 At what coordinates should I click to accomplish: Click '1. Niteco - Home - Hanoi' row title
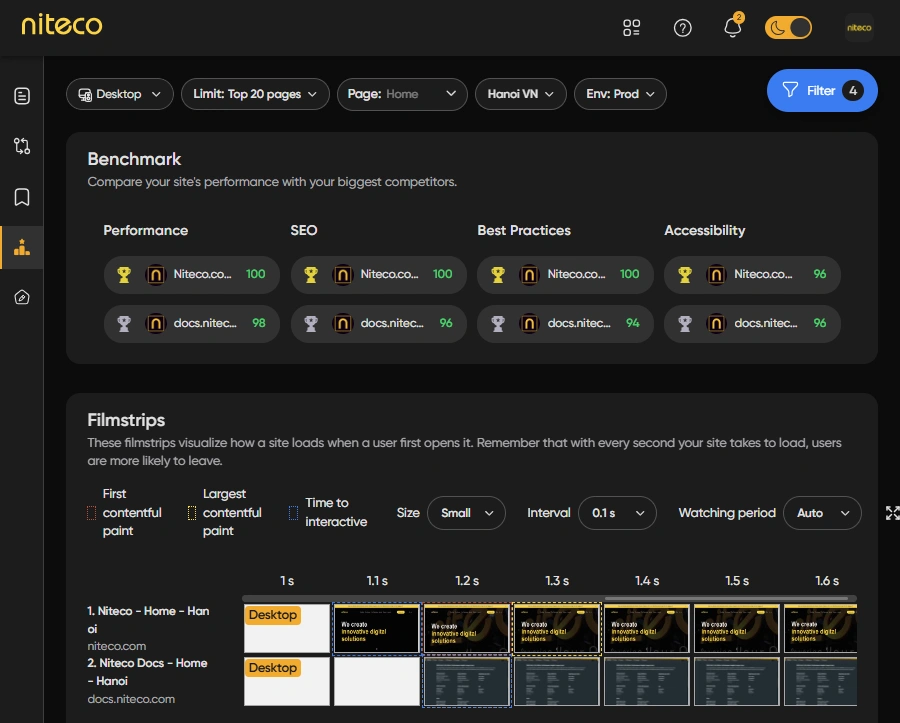148,620
